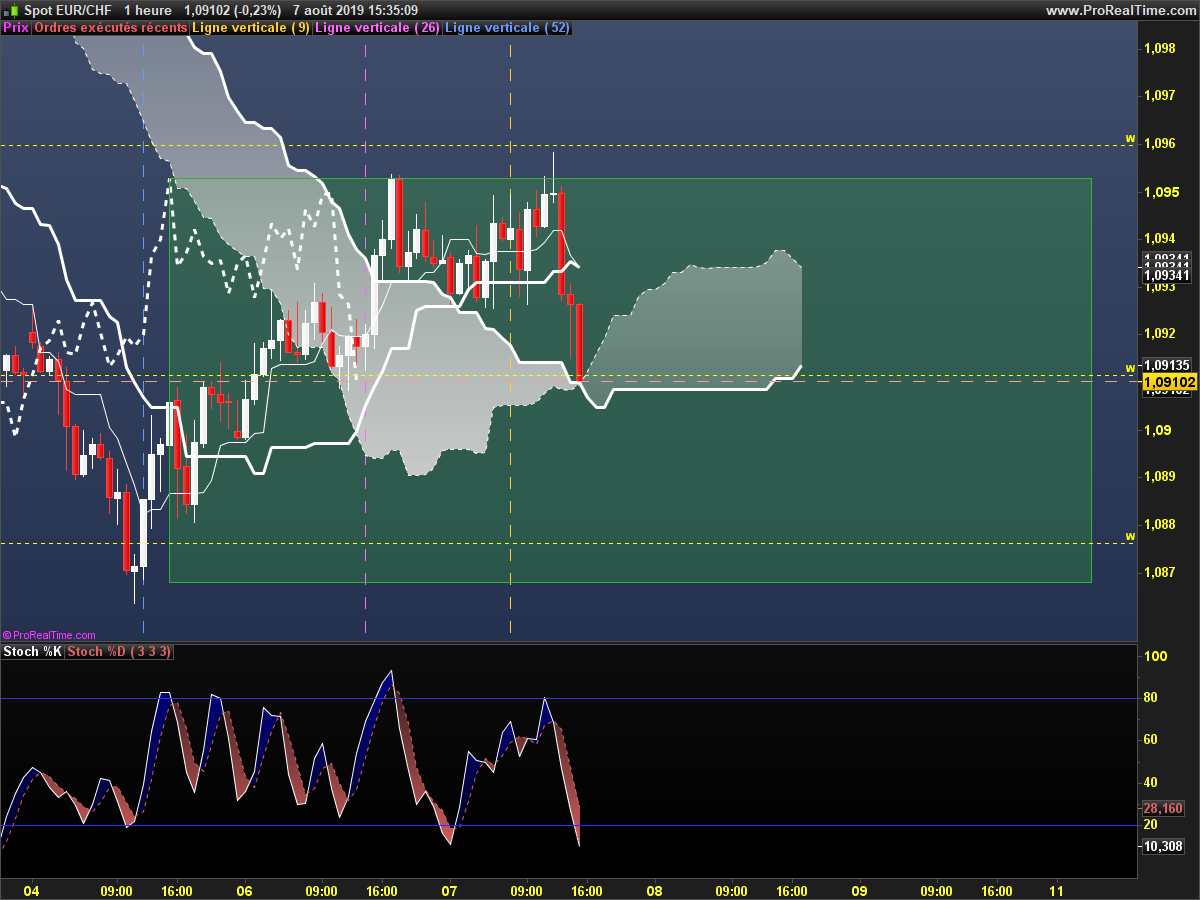Select the Stoch %D (3 3 3) label

(120, 652)
